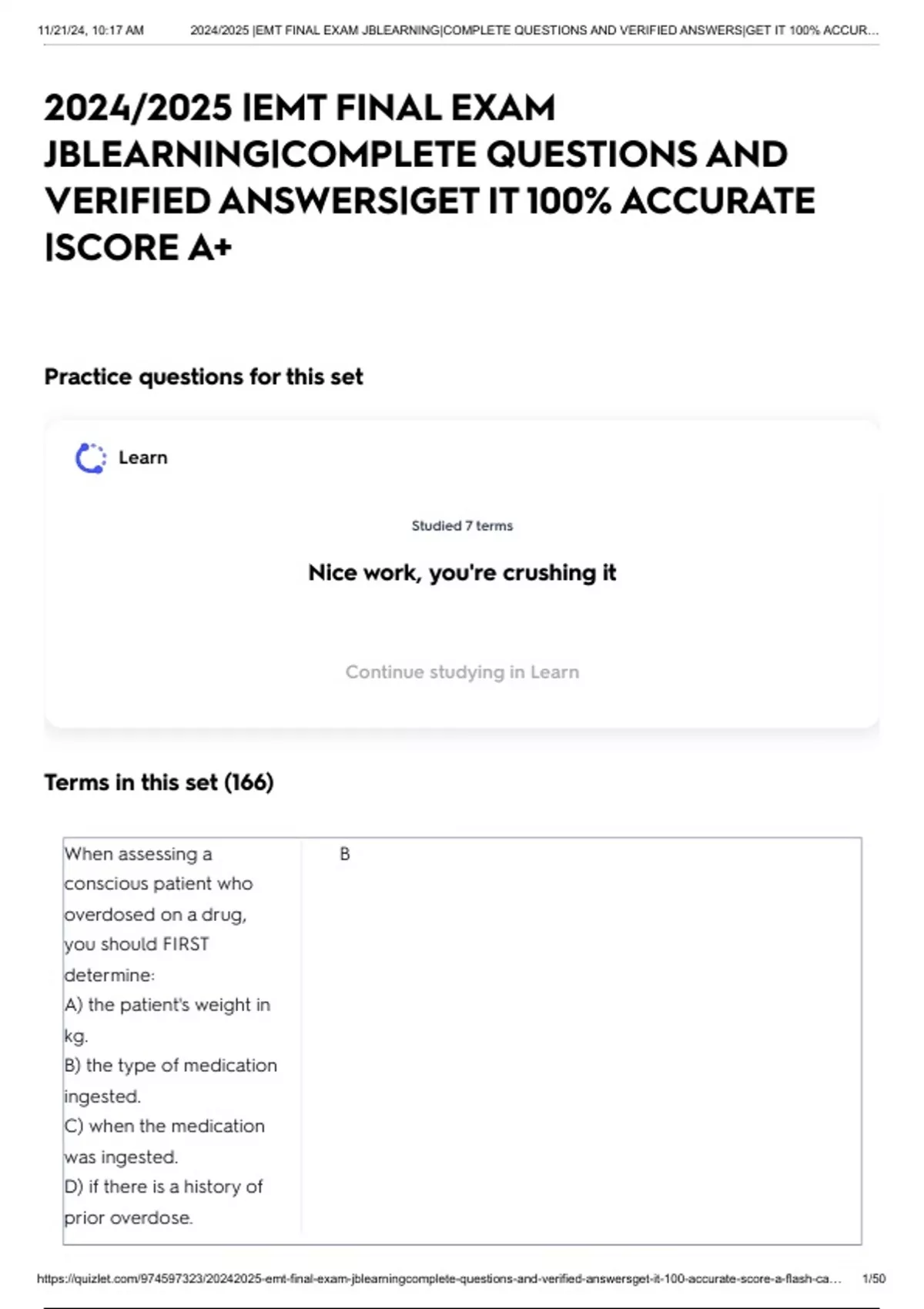Click option C about when medication was ingested
The width and height of the screenshot is (924, 1309).
[164, 1141]
